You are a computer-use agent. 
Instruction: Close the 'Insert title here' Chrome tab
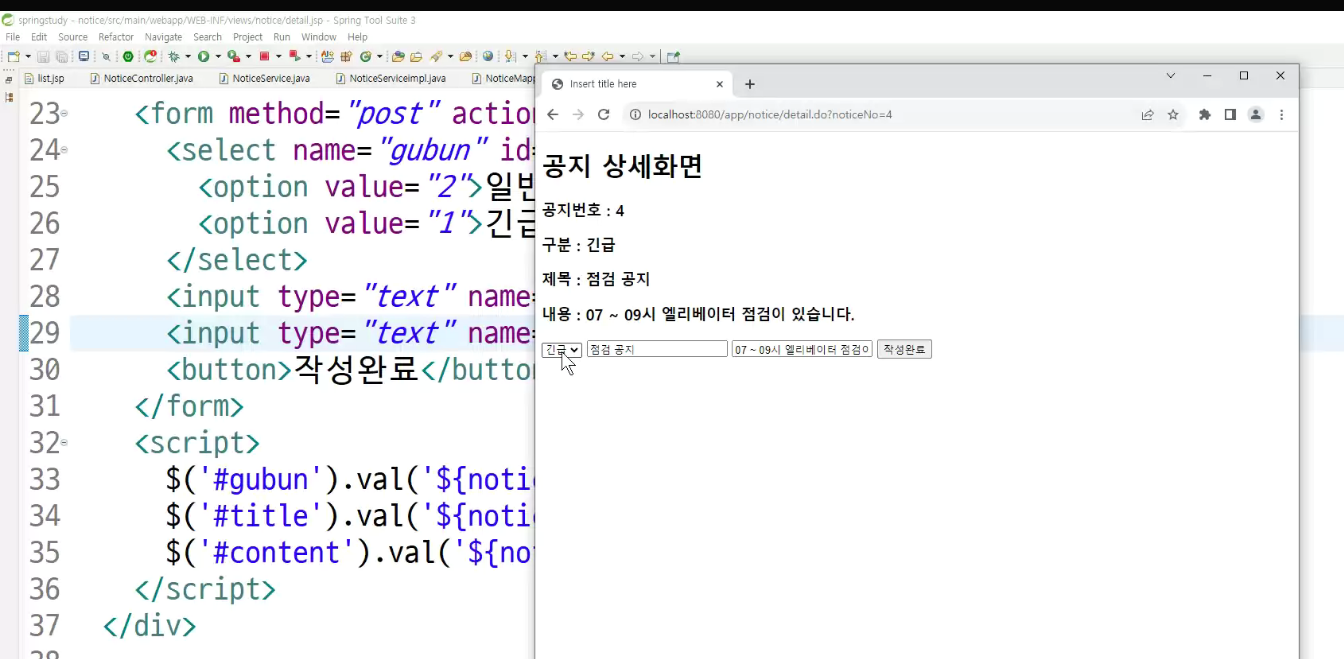tap(719, 84)
